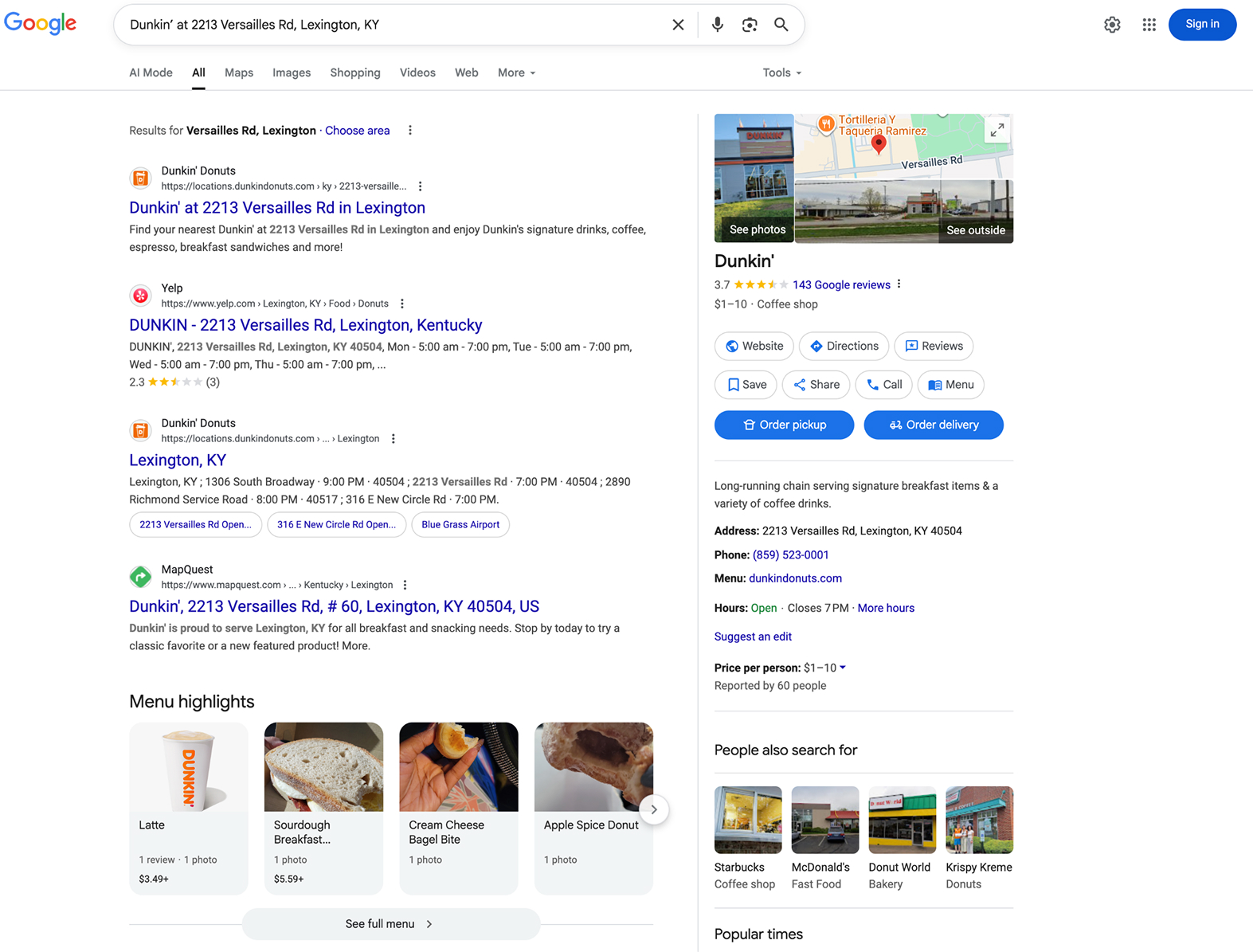Switch to Videos tab
1253x952 pixels.
coord(417,72)
